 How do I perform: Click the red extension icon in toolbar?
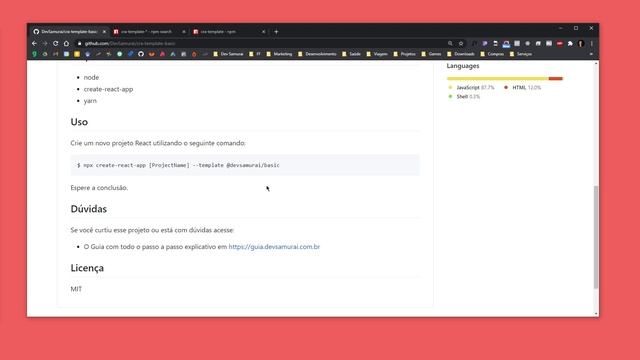click(x=560, y=43)
